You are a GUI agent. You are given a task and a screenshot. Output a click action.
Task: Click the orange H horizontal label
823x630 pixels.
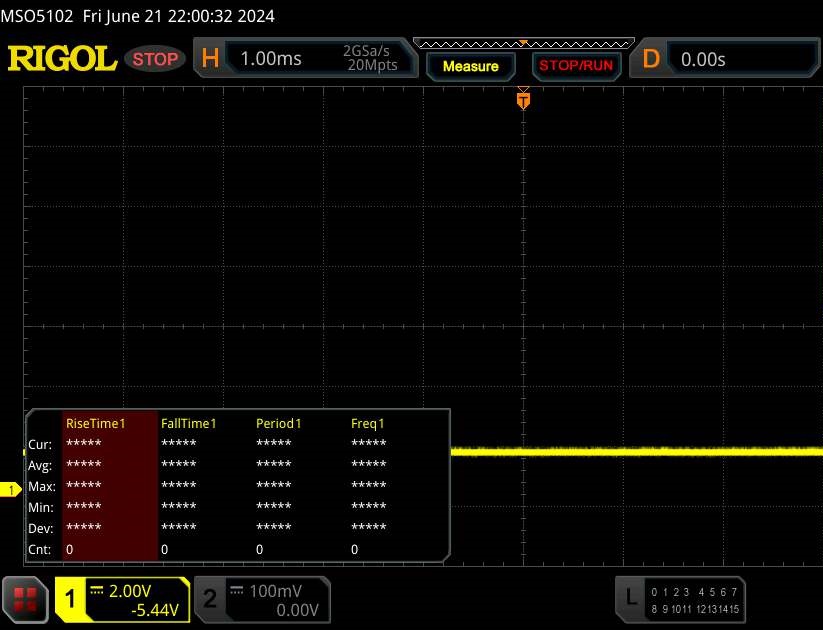point(210,58)
